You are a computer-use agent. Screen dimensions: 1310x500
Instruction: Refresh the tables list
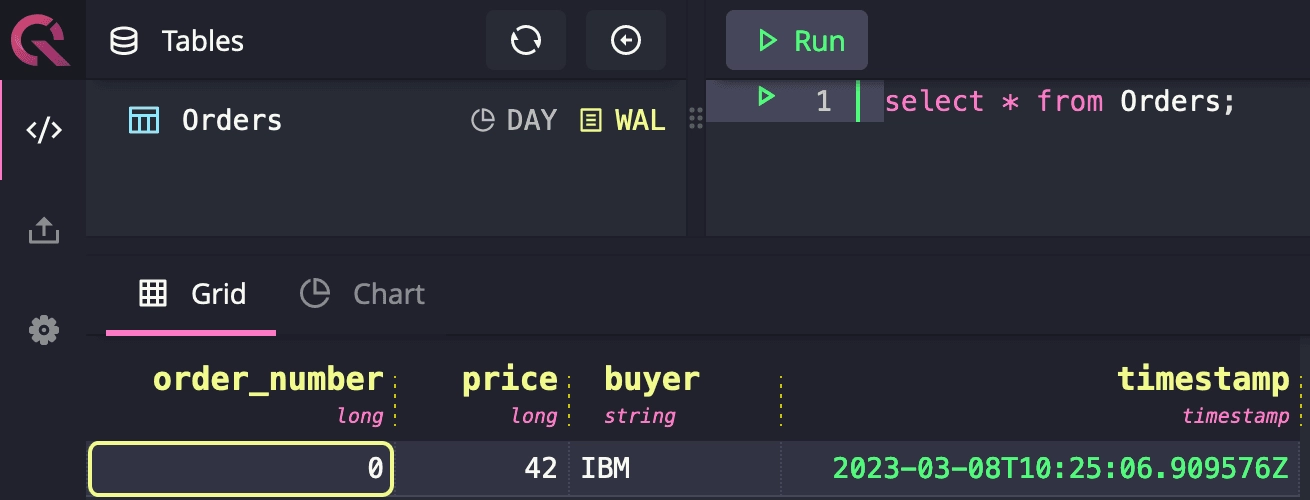tap(525, 41)
